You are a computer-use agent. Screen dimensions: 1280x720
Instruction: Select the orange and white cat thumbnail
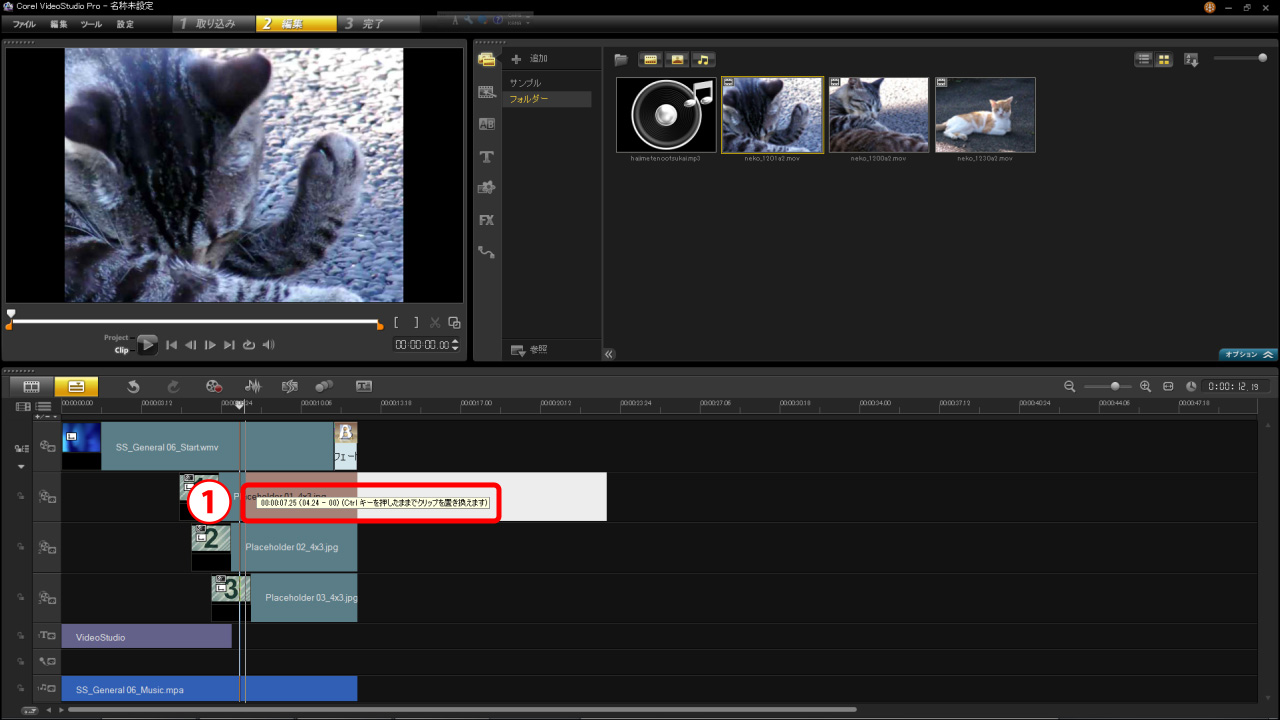(985, 115)
